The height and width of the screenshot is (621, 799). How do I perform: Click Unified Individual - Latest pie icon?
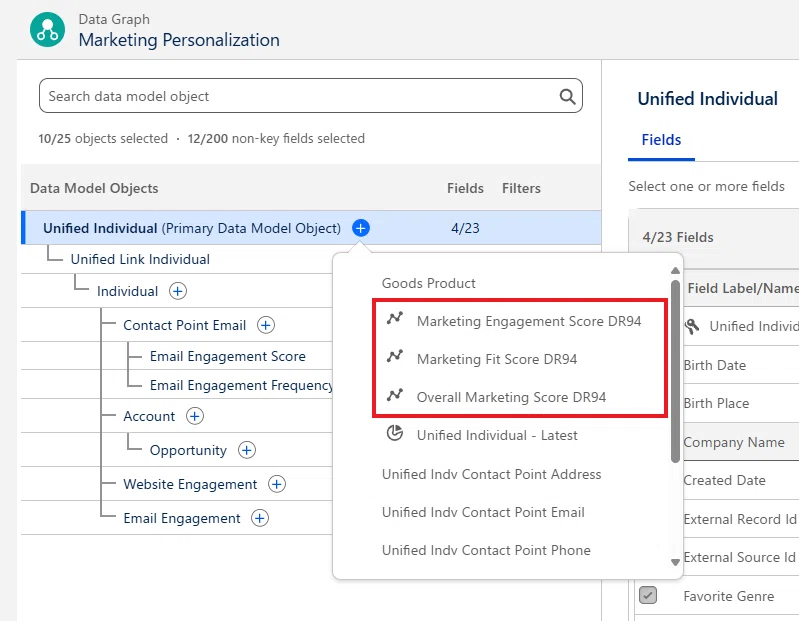click(x=395, y=433)
